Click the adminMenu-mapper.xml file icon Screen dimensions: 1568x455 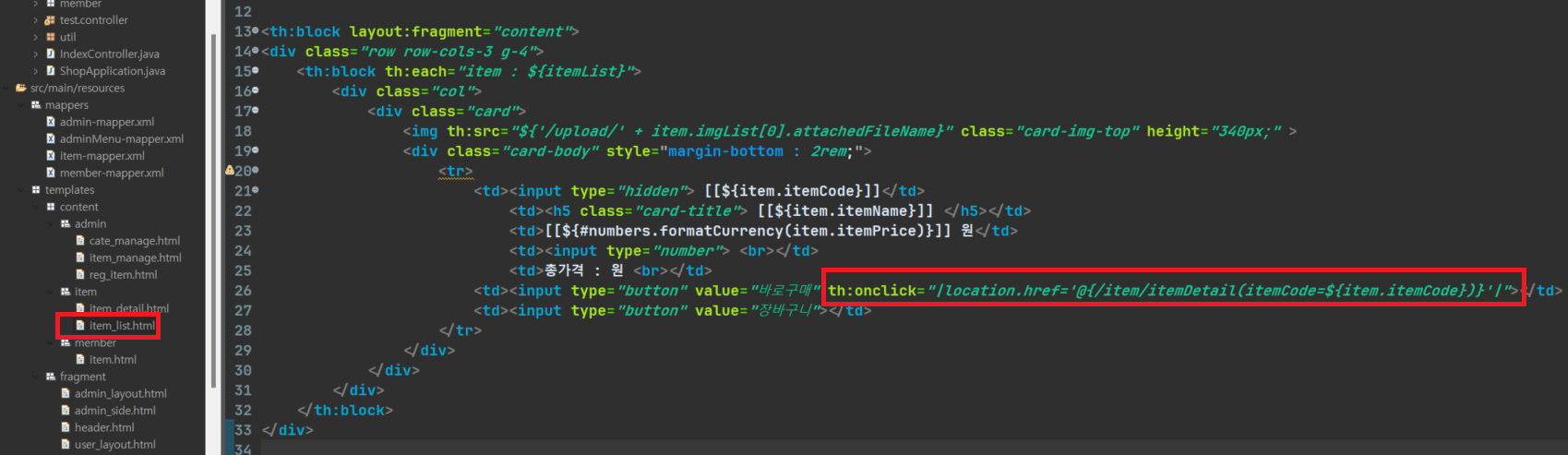51,138
